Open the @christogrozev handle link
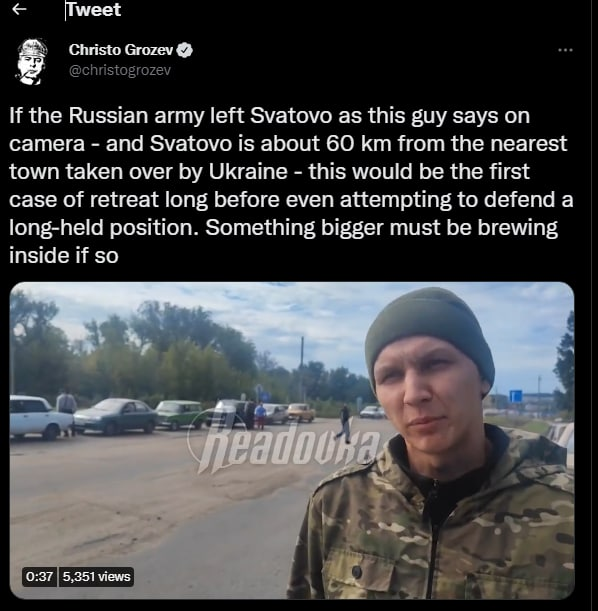 120,70
